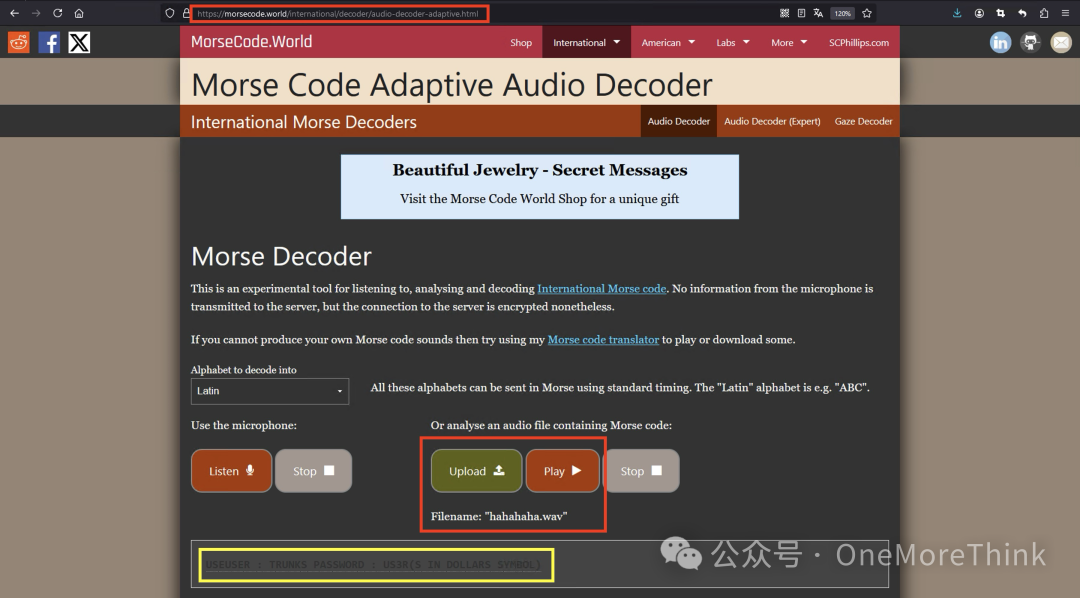Click the decoded output text box
This screenshot has height=598, width=1080.
click(540, 564)
